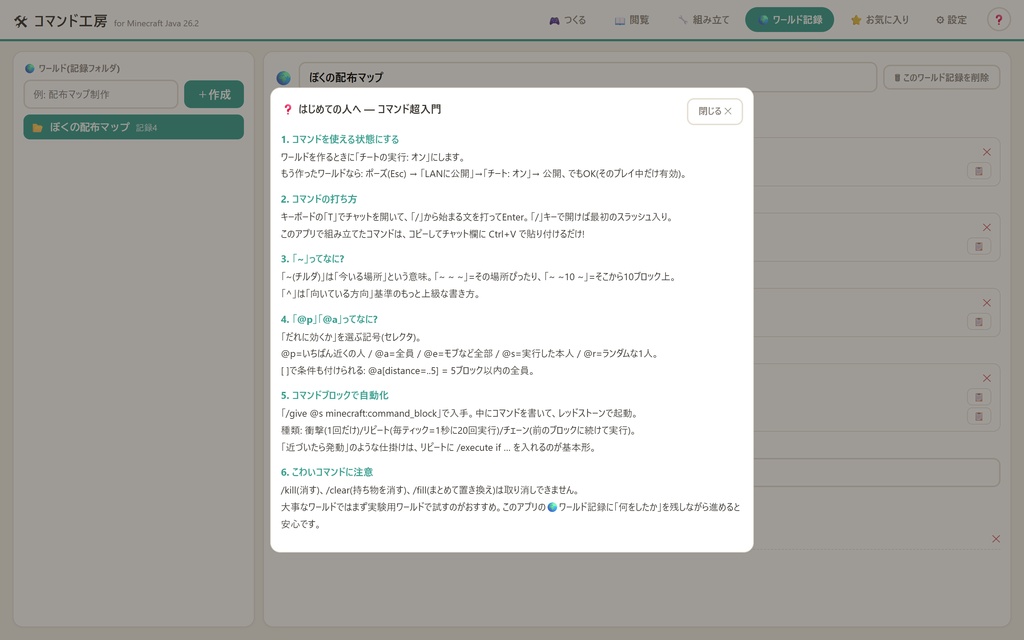Click the line starting /kill(消す)
The image size is (1024, 640).
[x=430, y=489]
